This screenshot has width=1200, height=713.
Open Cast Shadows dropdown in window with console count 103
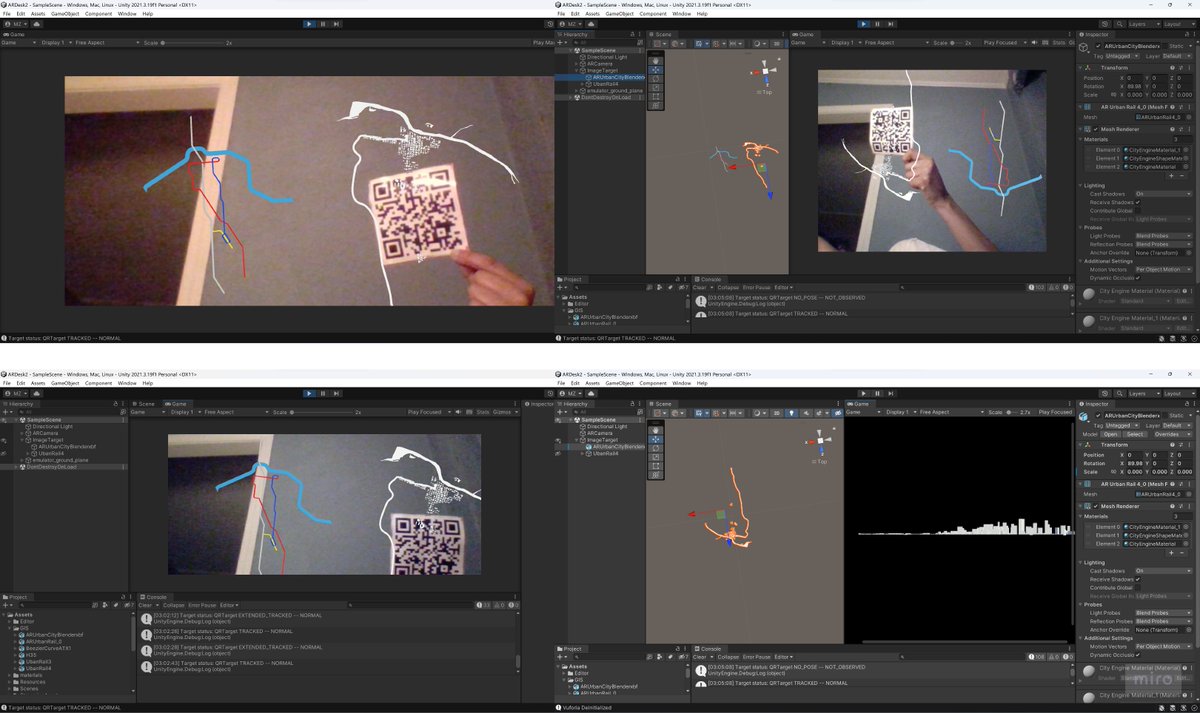click(1163, 194)
